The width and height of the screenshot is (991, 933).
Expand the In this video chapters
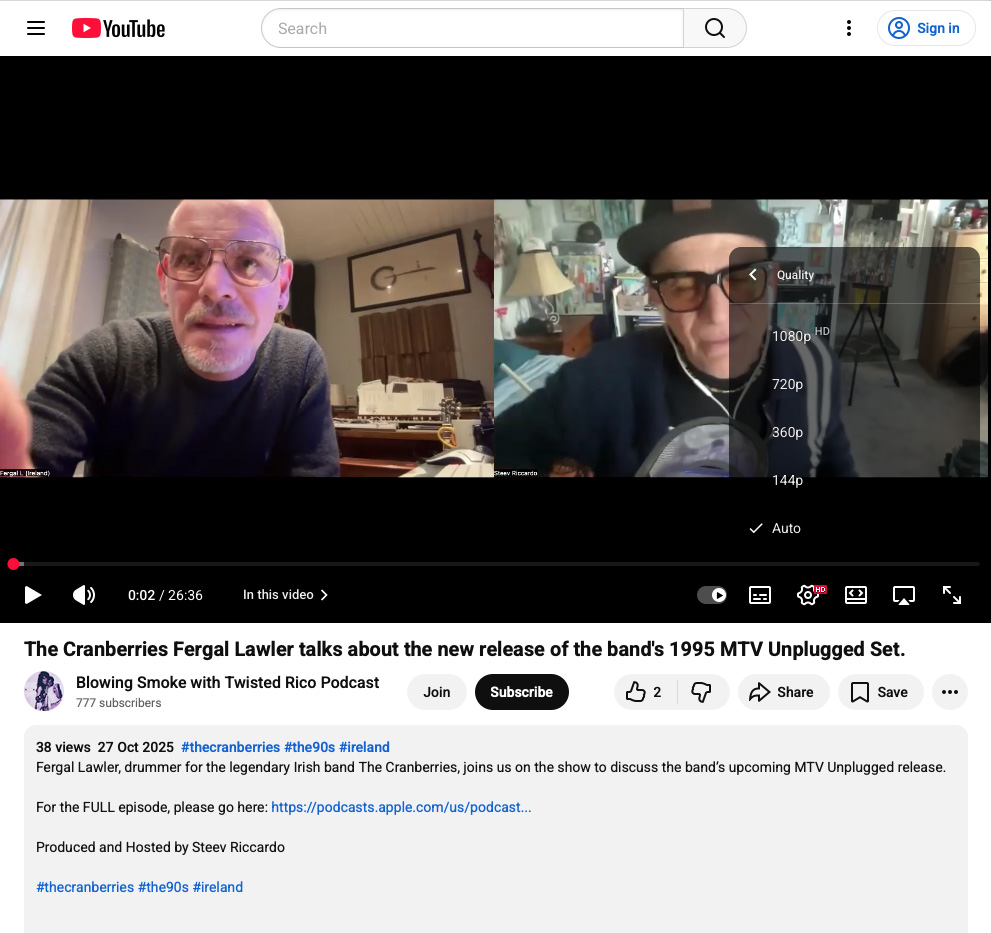tap(286, 595)
